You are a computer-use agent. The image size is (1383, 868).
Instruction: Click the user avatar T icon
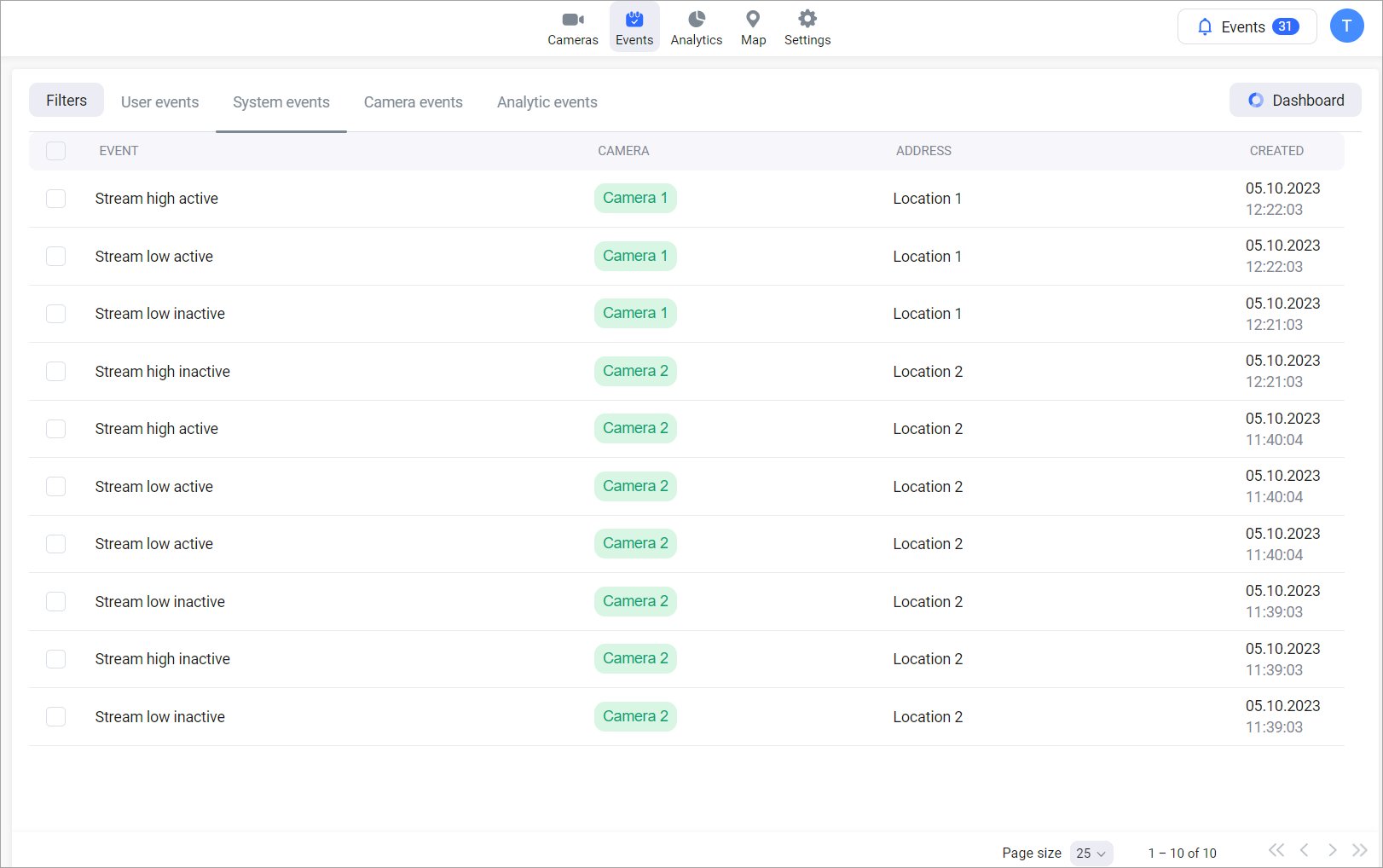tap(1346, 26)
